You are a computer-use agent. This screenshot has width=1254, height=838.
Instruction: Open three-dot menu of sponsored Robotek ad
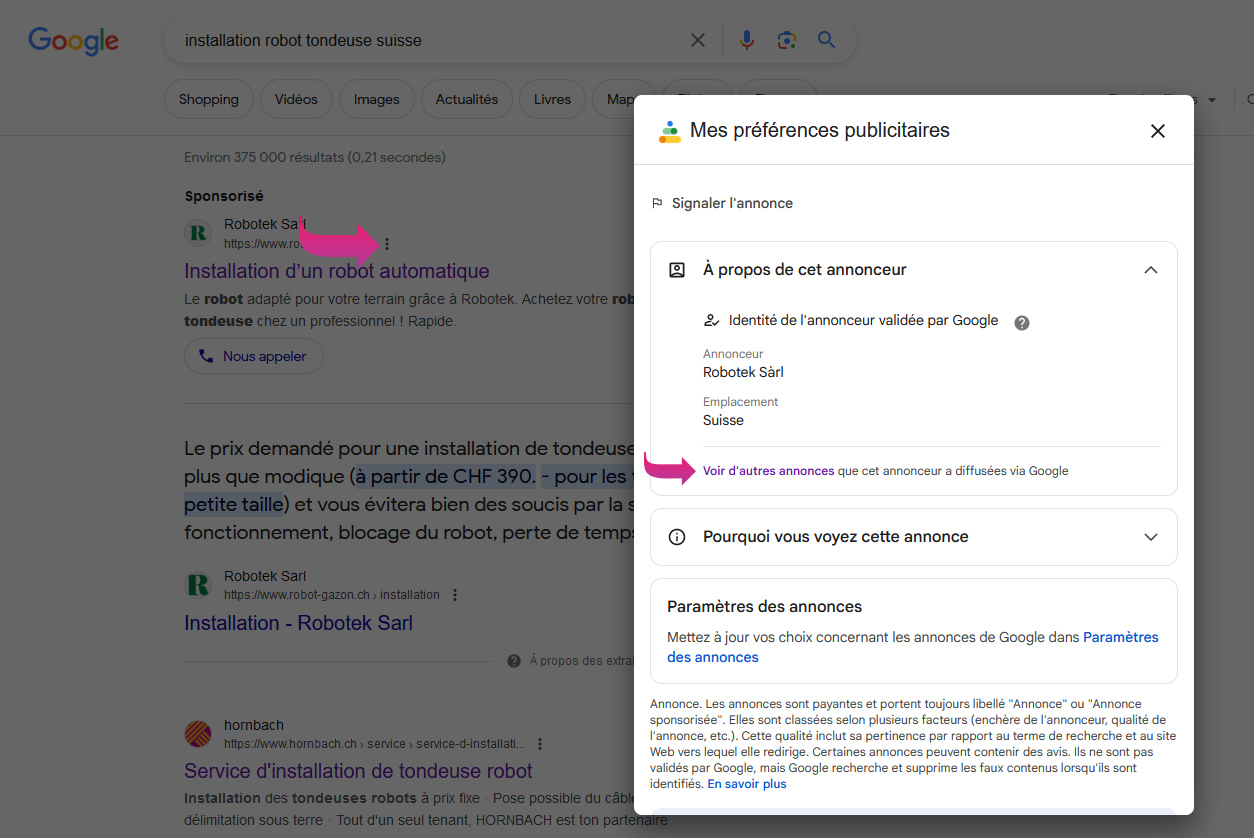(x=387, y=243)
